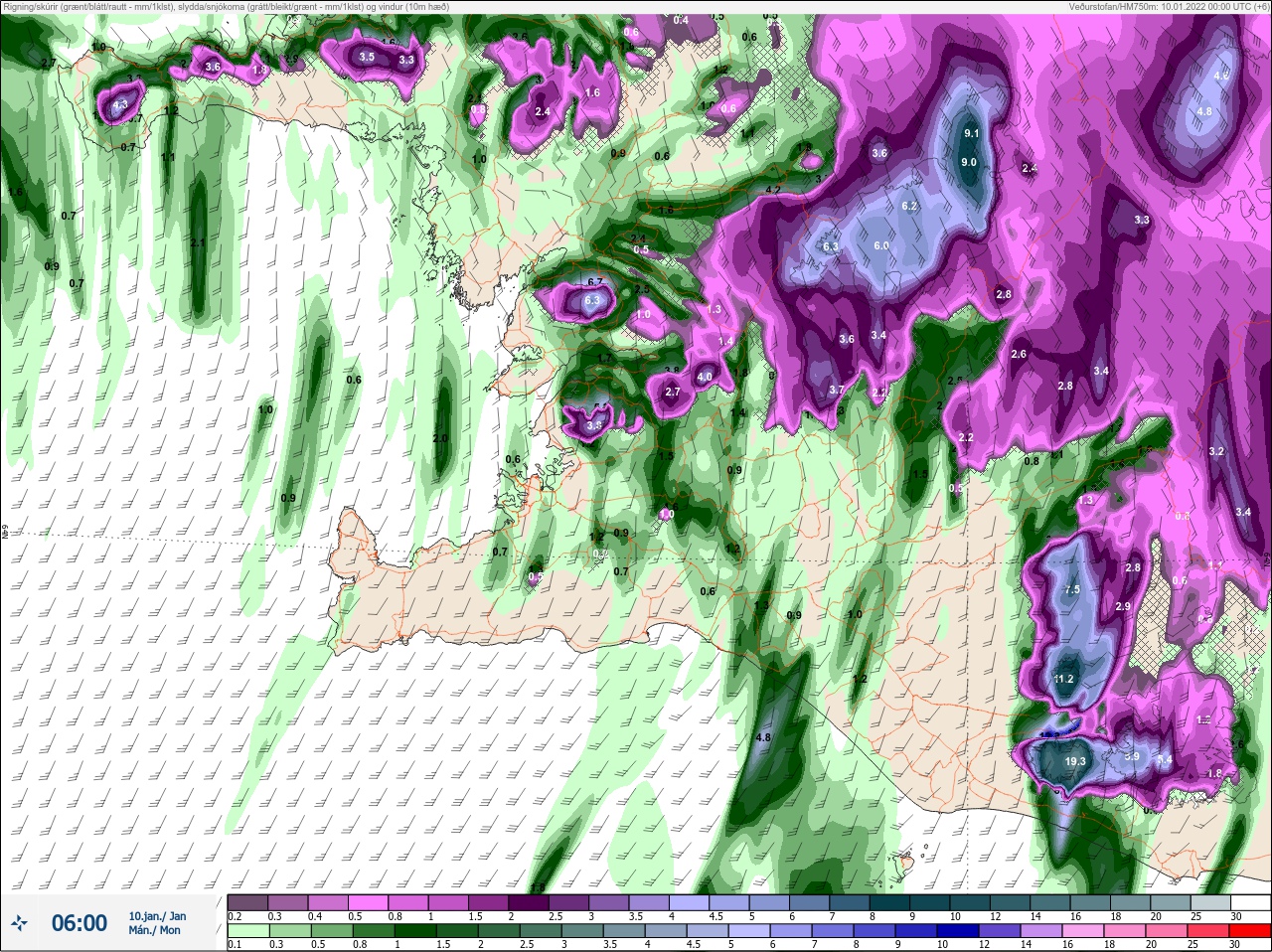Pick the white 30 swatch in snow legend

point(1253,902)
